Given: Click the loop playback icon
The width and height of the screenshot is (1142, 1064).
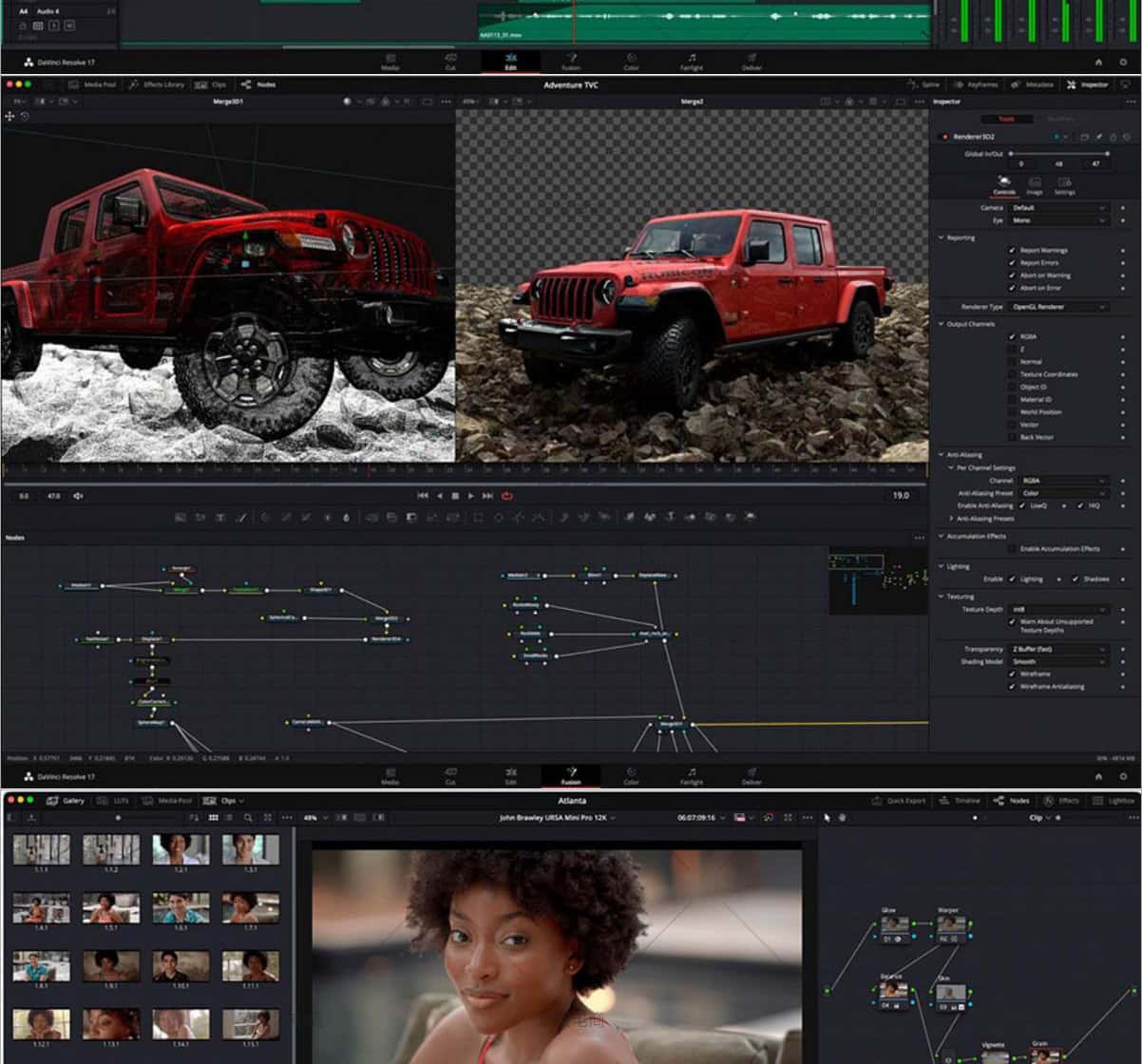Looking at the screenshot, I should [507, 495].
